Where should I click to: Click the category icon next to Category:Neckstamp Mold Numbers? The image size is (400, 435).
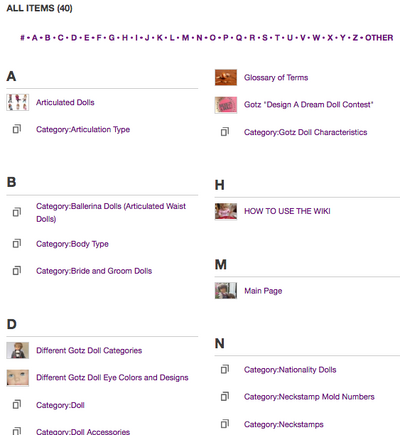tap(225, 396)
